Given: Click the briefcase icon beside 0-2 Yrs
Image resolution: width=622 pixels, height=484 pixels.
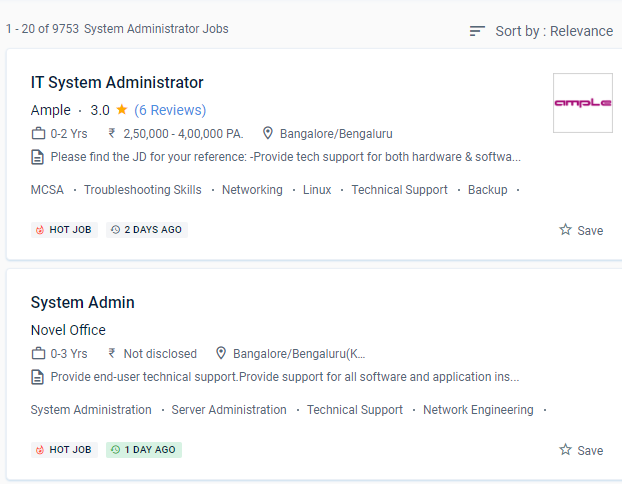Looking at the screenshot, I should (x=38, y=133).
